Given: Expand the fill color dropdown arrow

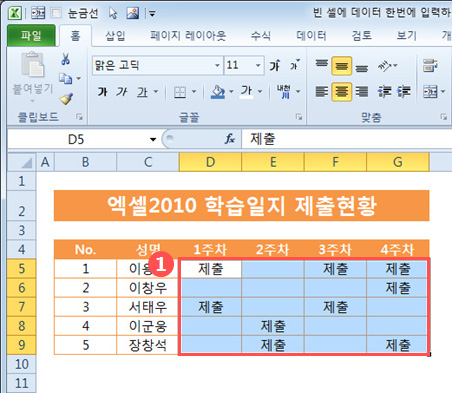Looking at the screenshot, I should point(231,92).
